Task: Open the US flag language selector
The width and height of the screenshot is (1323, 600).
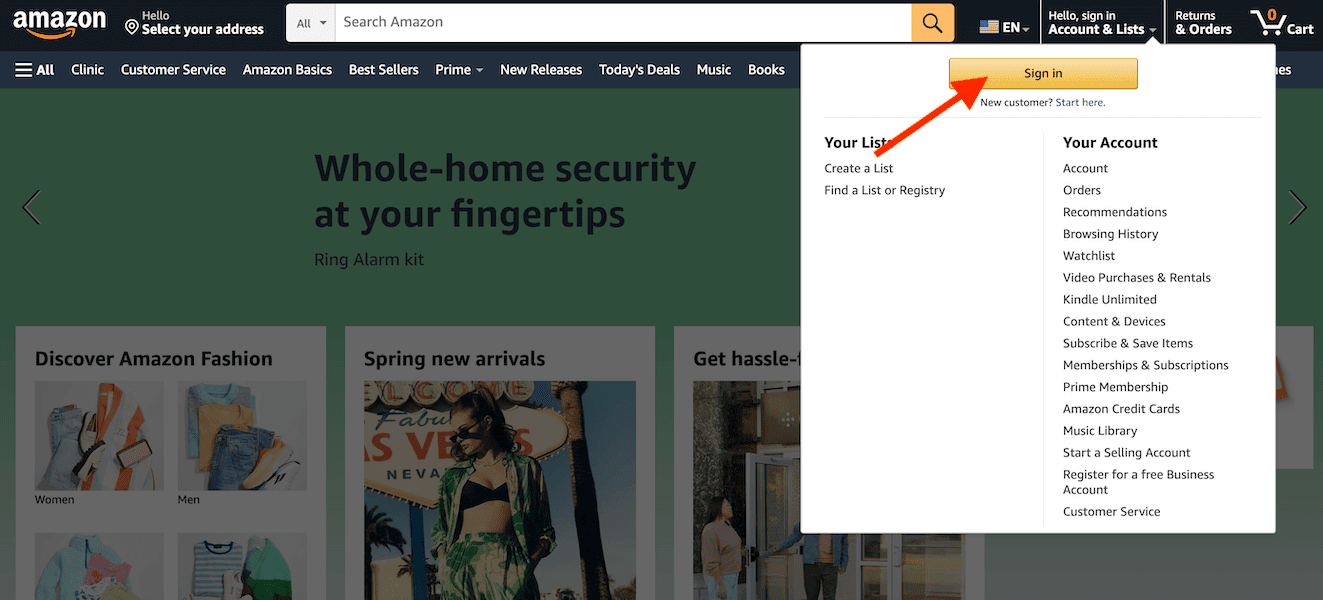Action: (x=1004, y=28)
